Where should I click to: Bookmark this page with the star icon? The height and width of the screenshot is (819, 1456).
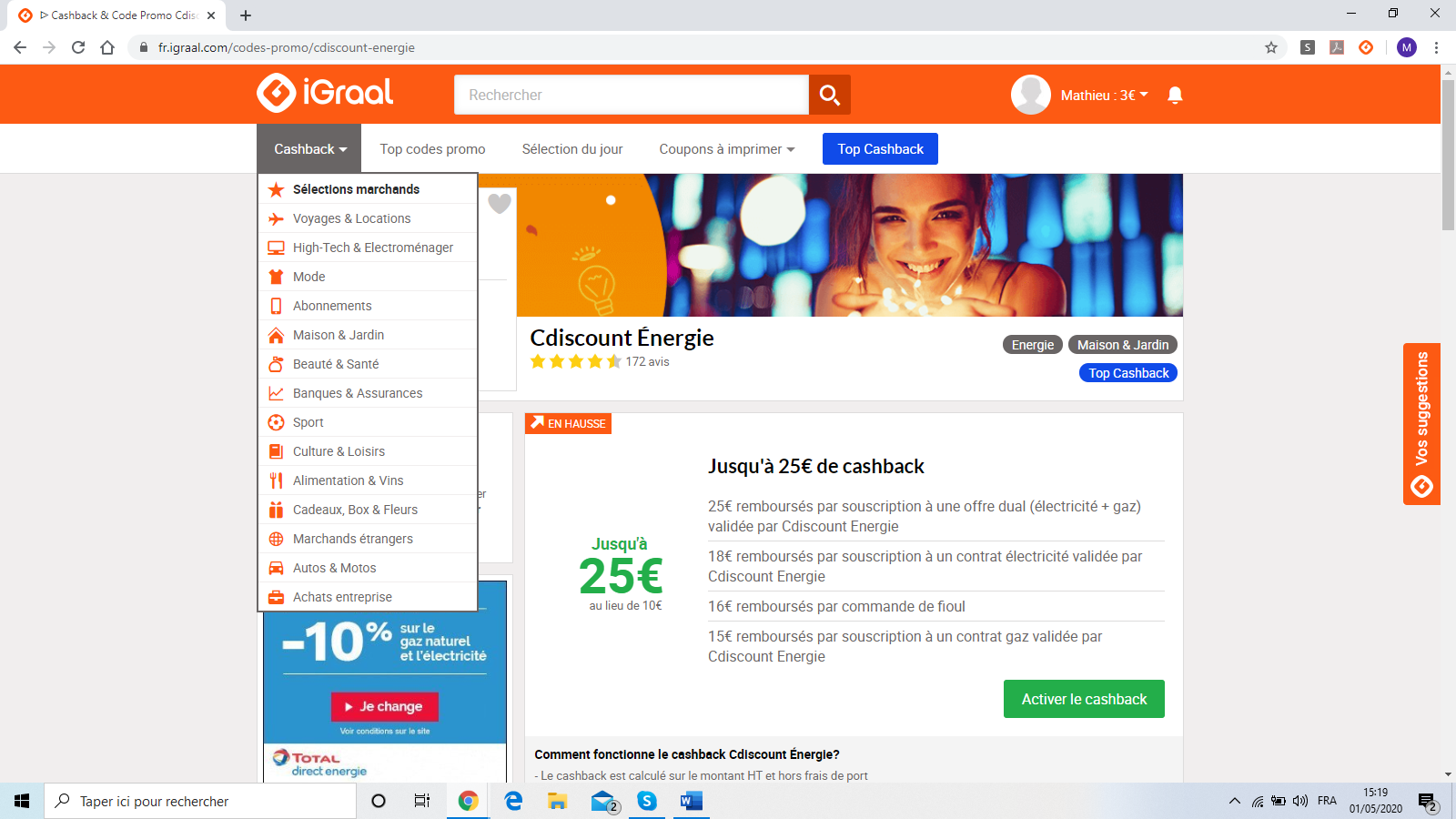click(x=1271, y=47)
